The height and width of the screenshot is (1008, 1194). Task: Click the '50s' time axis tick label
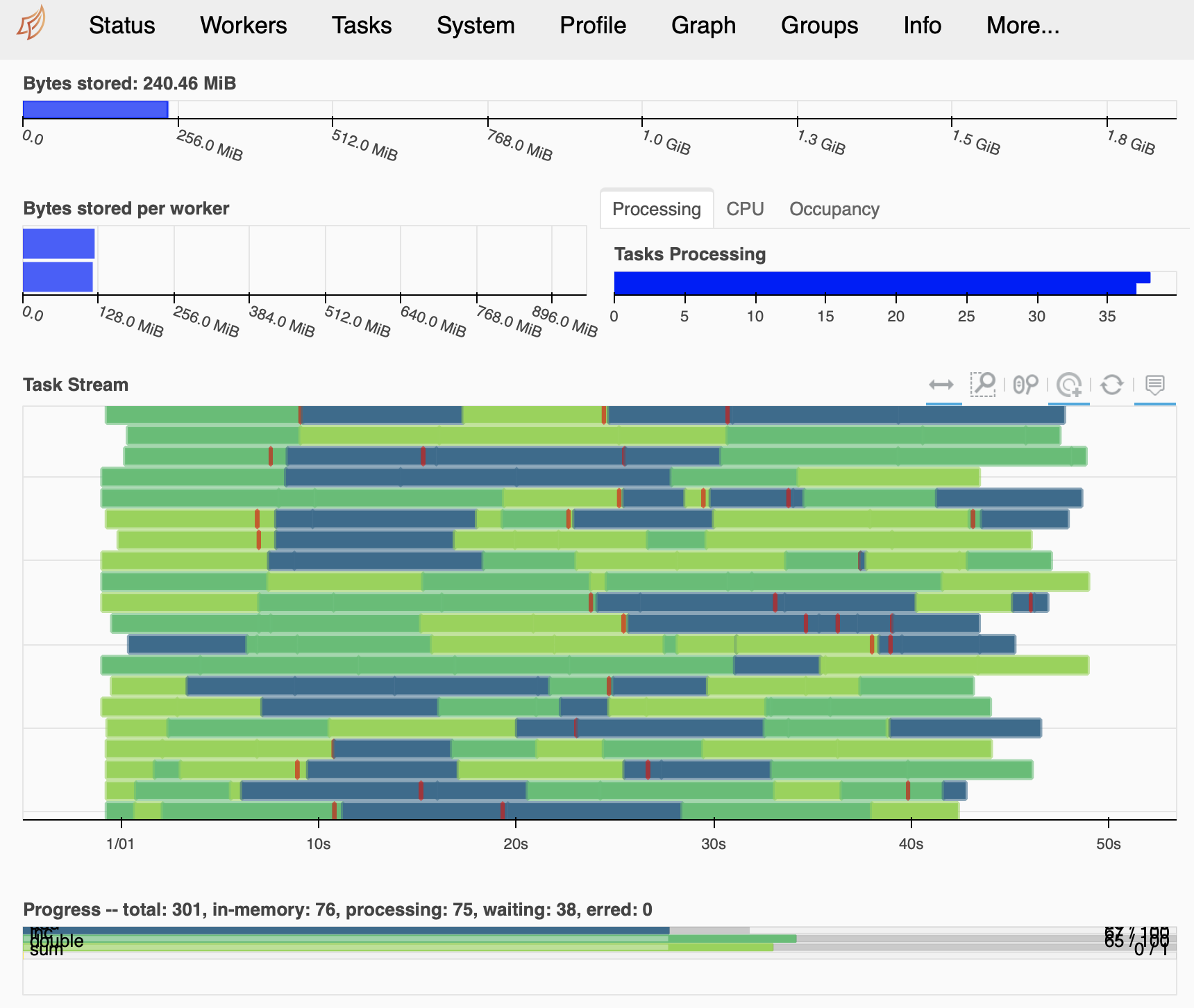tap(1109, 843)
